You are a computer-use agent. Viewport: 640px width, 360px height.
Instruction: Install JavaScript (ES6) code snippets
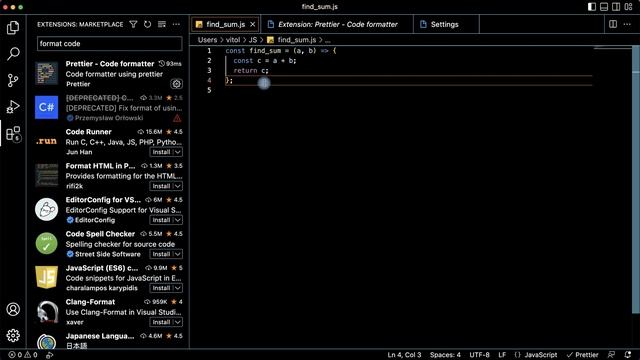(161, 288)
